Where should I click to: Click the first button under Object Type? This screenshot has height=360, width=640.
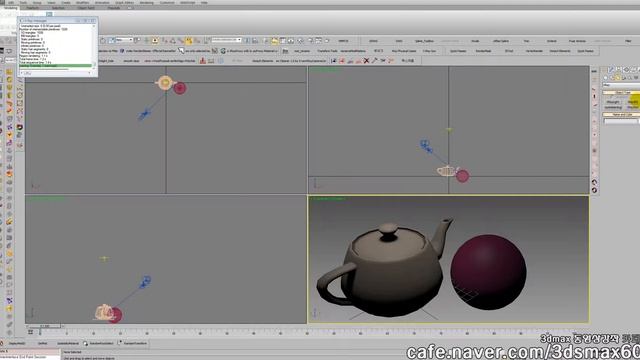point(613,102)
